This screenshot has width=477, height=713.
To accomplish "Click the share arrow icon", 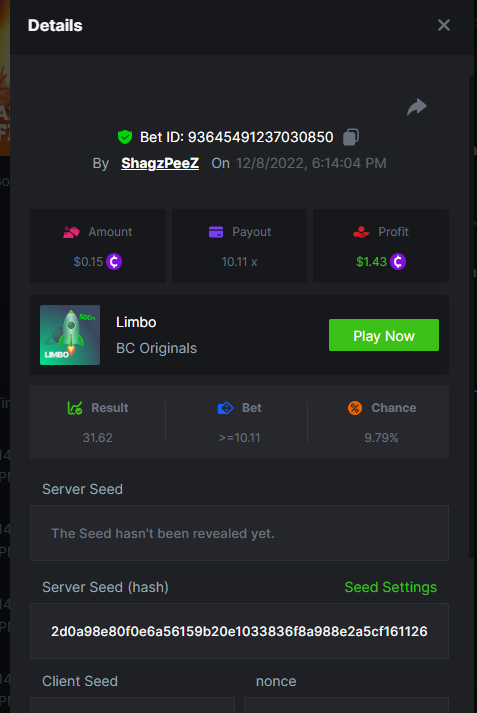I will [x=417, y=107].
